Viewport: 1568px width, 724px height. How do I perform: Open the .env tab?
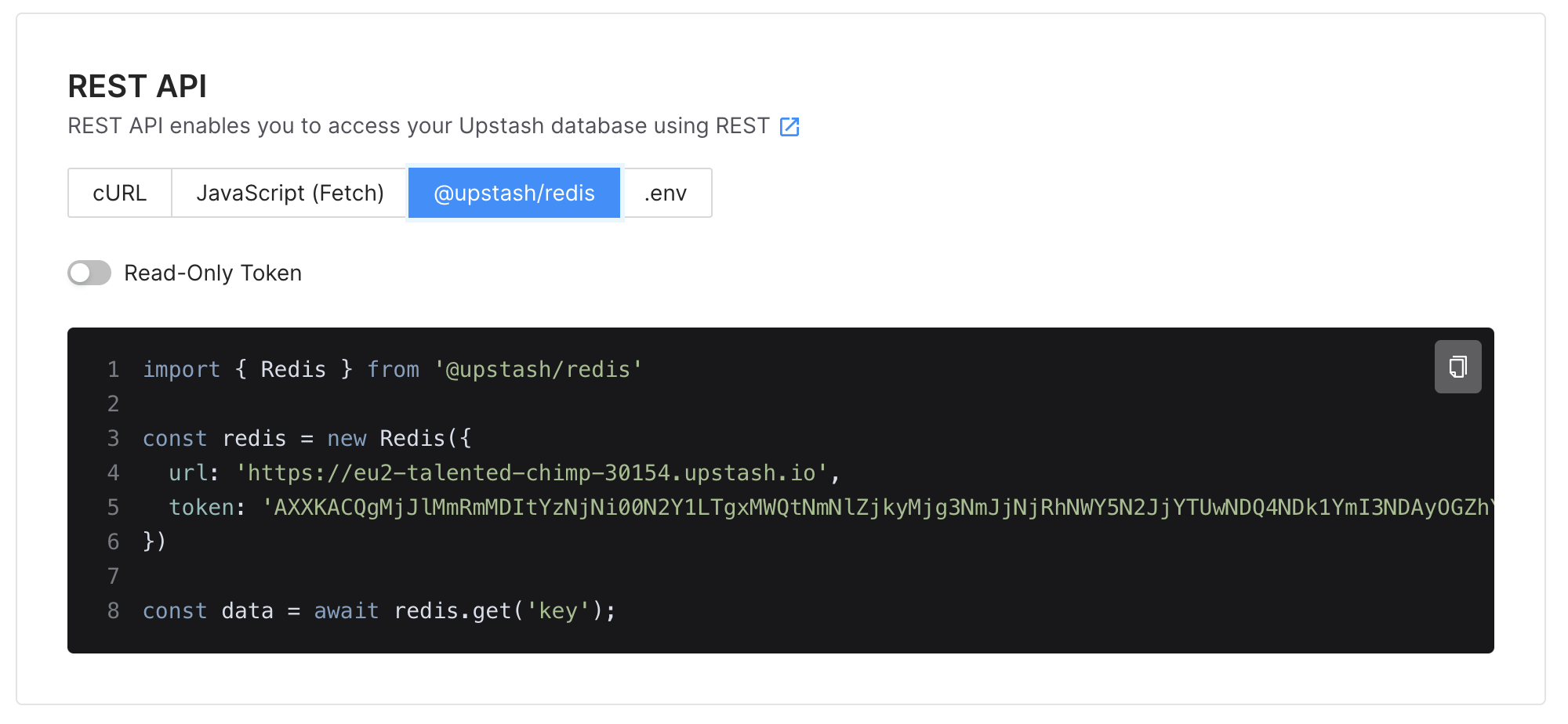click(x=666, y=193)
